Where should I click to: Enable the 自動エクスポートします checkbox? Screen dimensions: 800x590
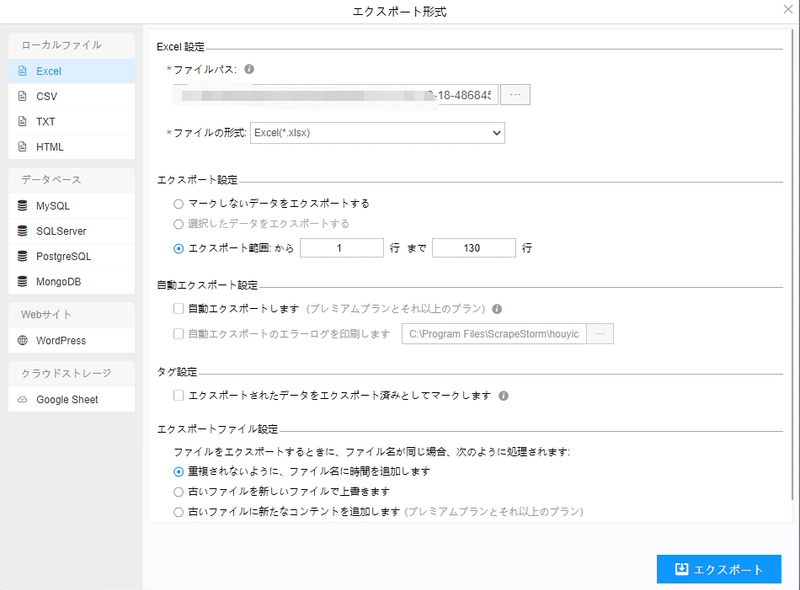[178, 309]
